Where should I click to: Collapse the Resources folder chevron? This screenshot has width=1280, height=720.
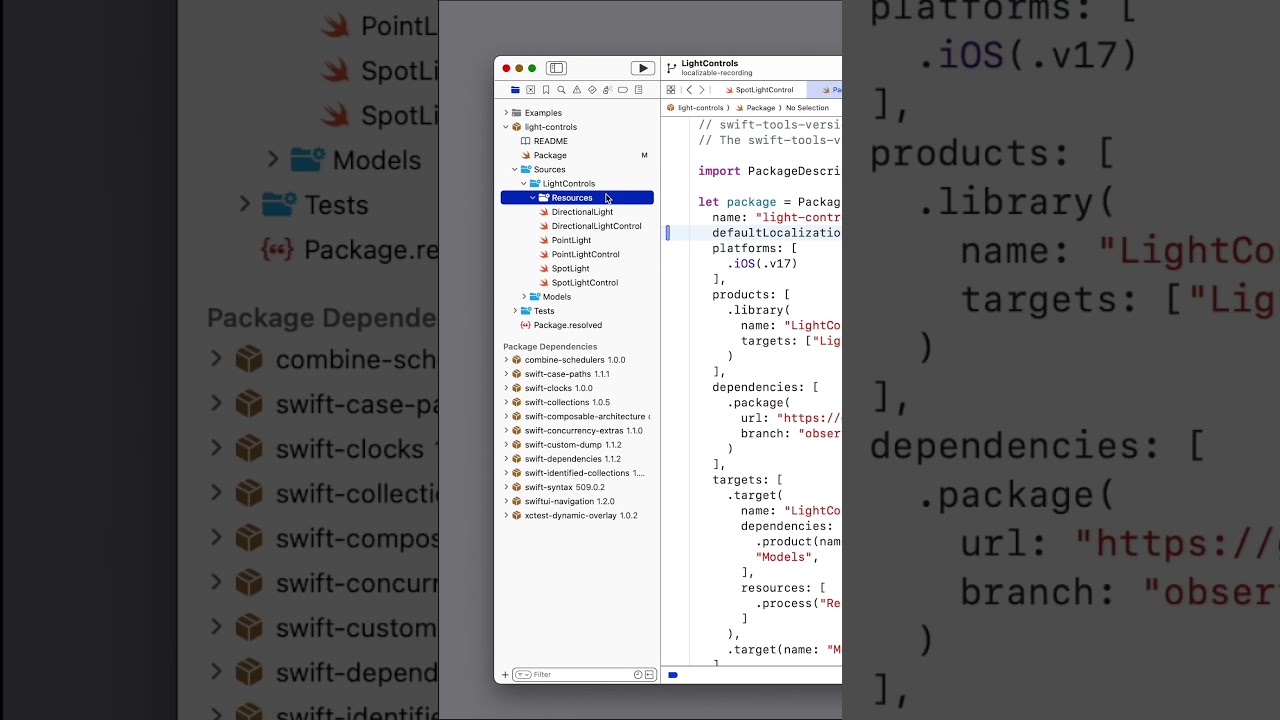[533, 198]
